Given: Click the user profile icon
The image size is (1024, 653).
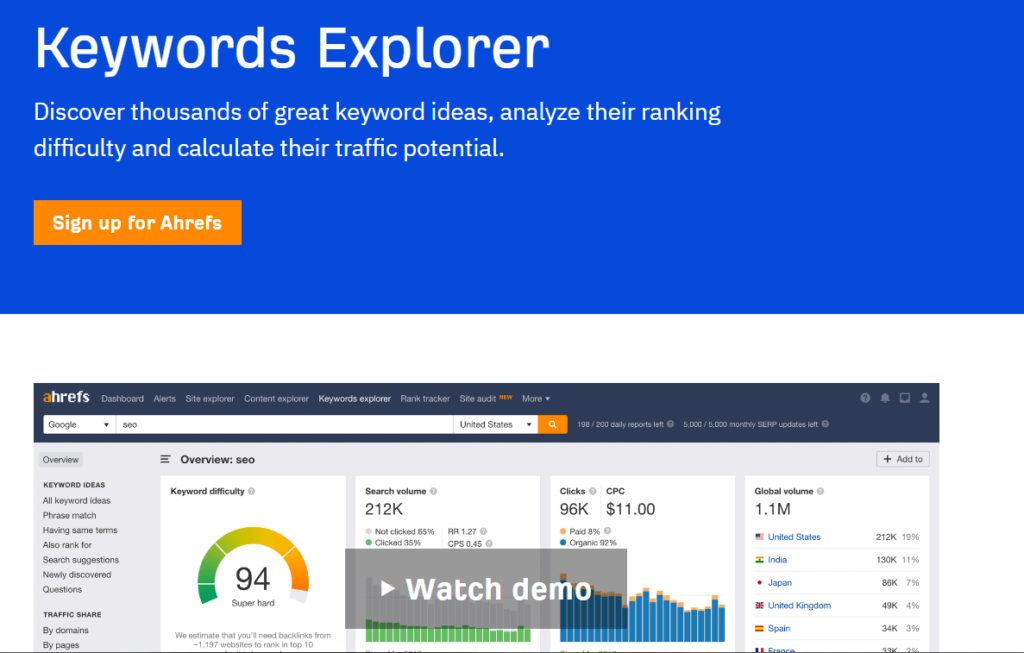Looking at the screenshot, I should tap(925, 398).
